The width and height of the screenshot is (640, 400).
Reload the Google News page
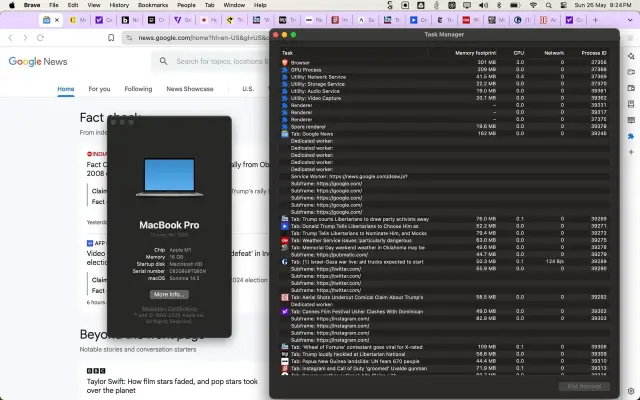coord(40,38)
